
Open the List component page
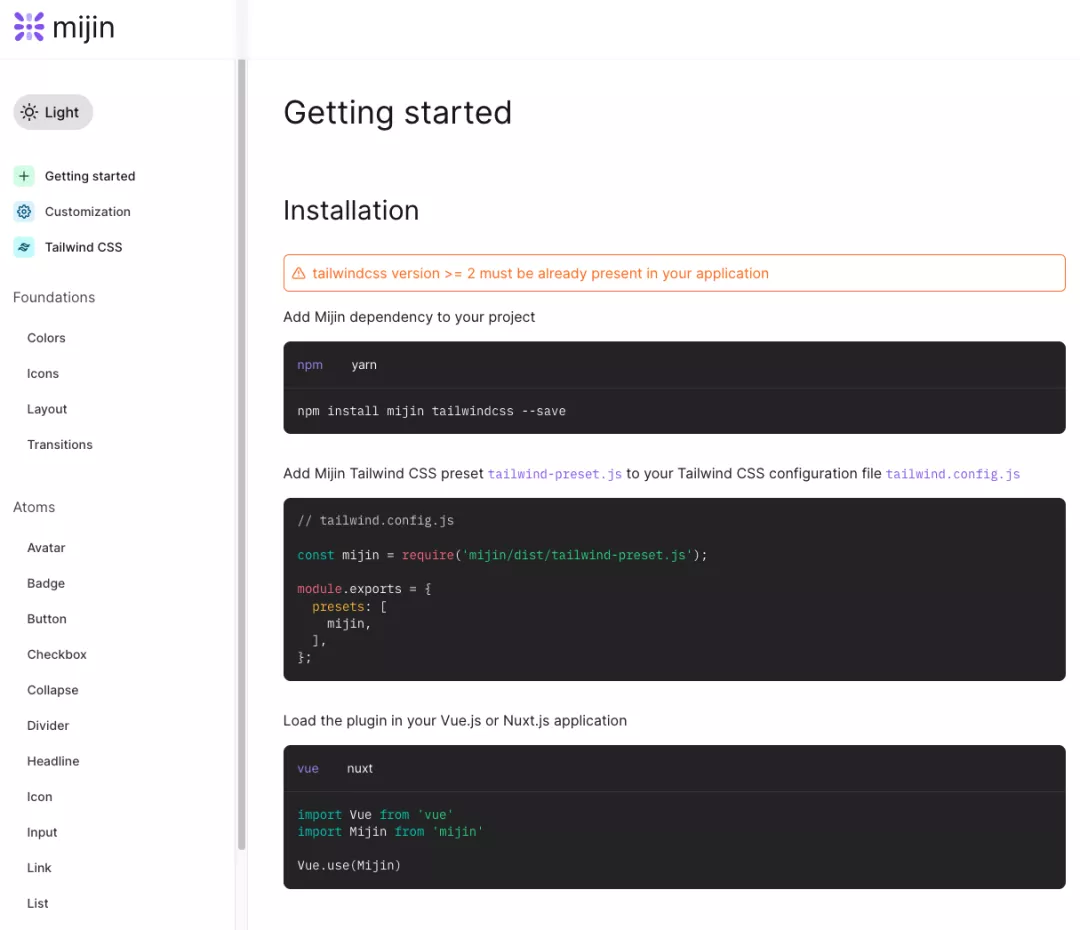point(38,904)
